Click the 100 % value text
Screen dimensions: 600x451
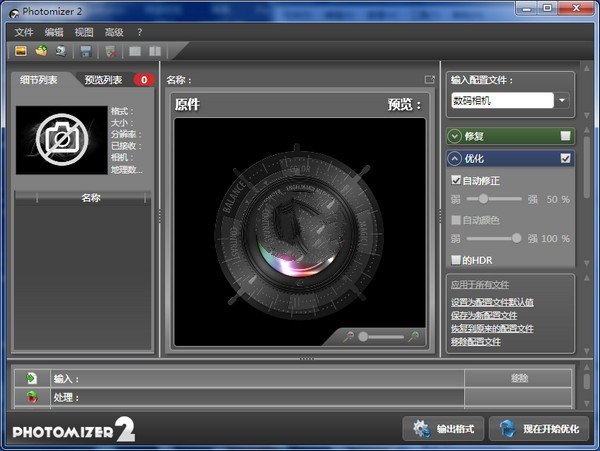(555, 239)
